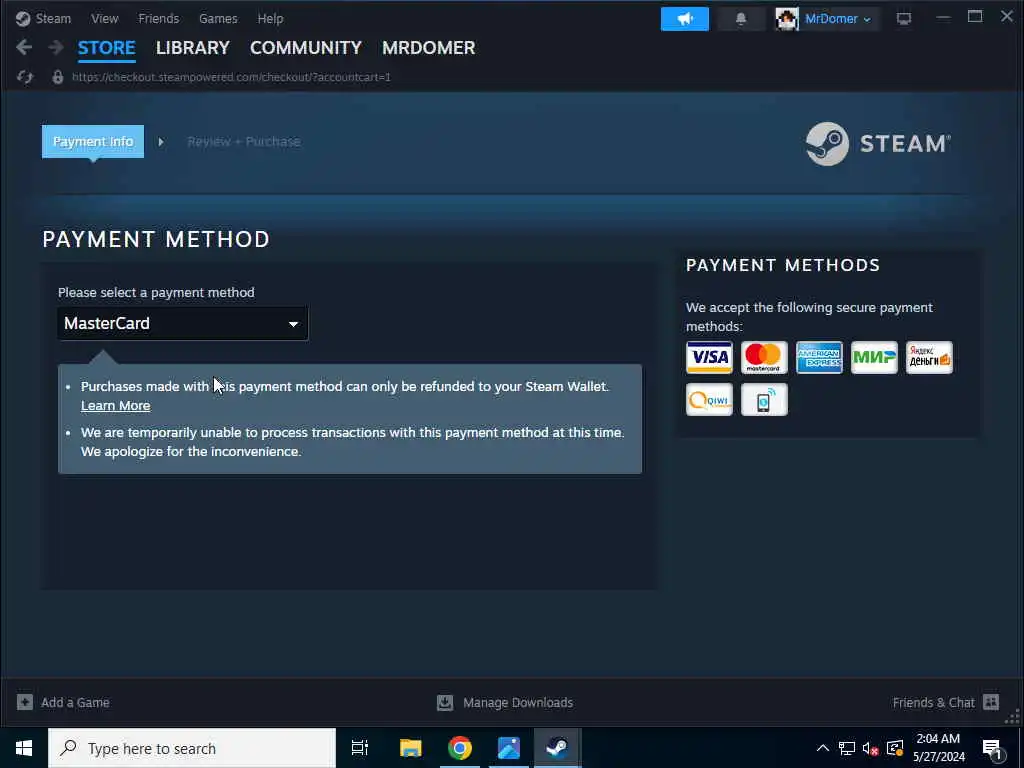Click the American Express logo
The height and width of the screenshot is (768, 1024).
pyautogui.click(x=819, y=357)
